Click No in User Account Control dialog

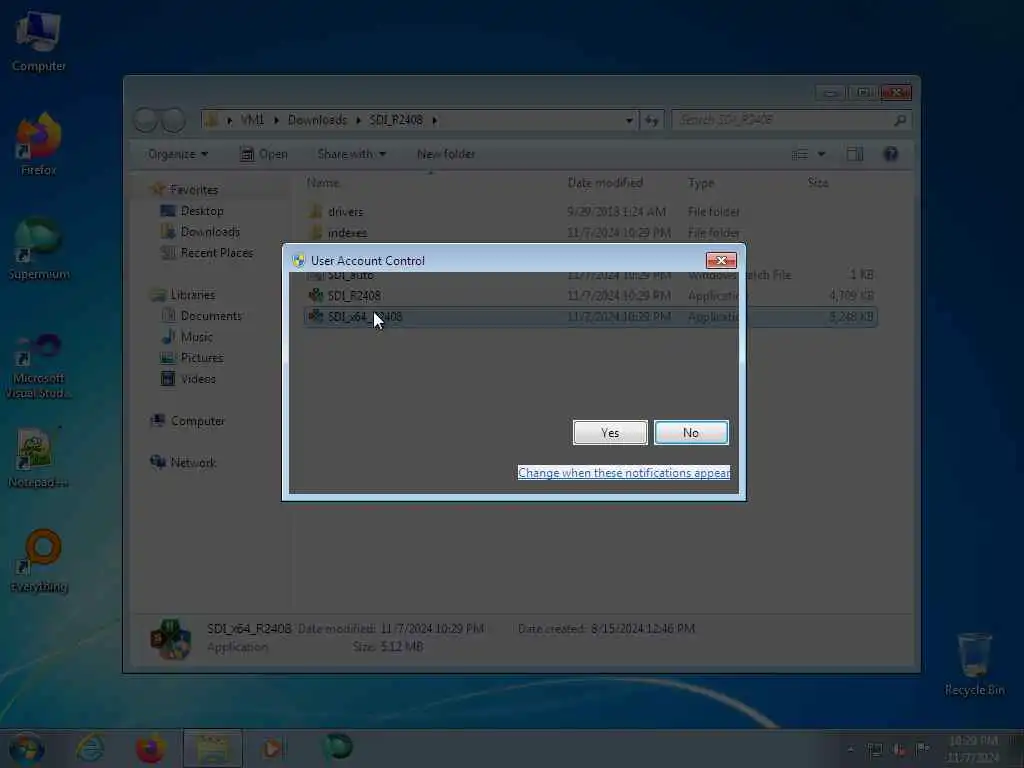coord(691,433)
